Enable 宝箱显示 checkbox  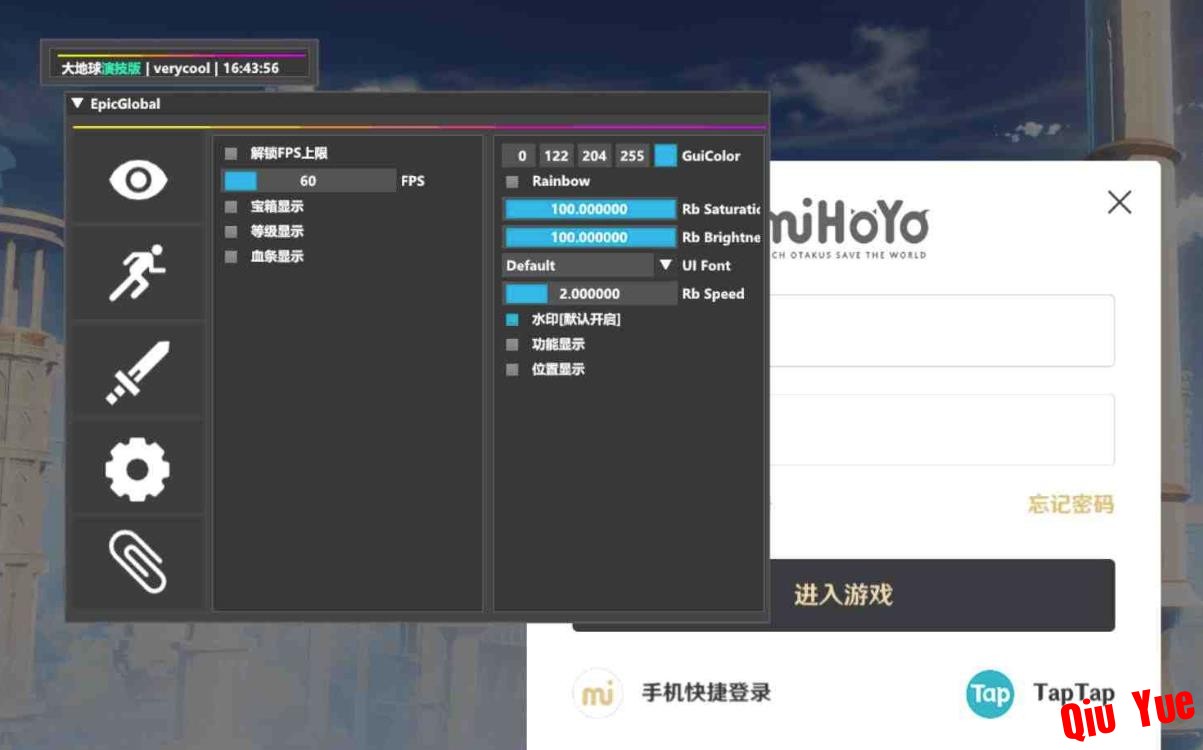231,207
